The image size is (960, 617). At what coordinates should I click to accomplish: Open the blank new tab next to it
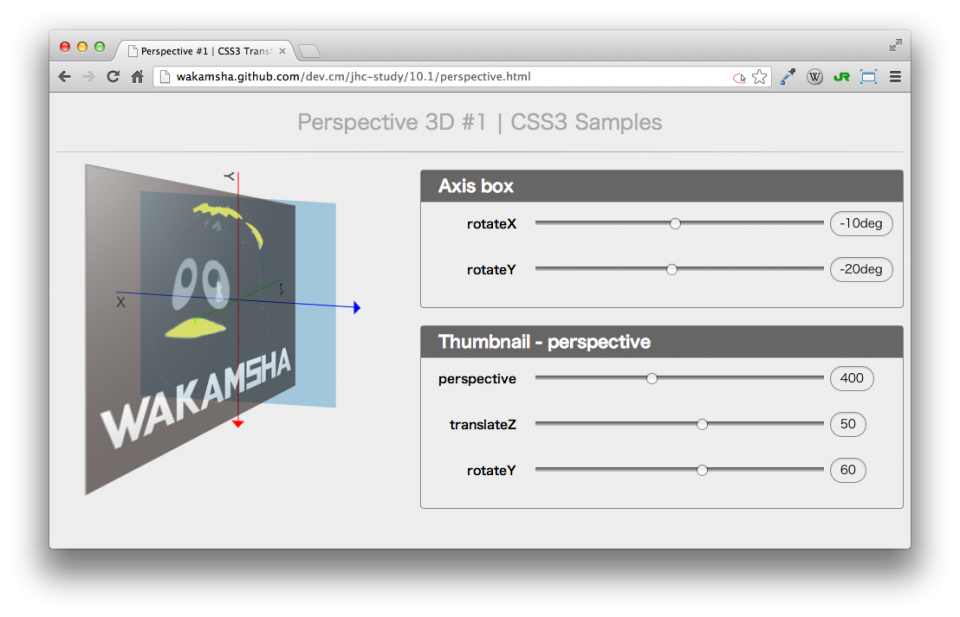pyautogui.click(x=310, y=50)
